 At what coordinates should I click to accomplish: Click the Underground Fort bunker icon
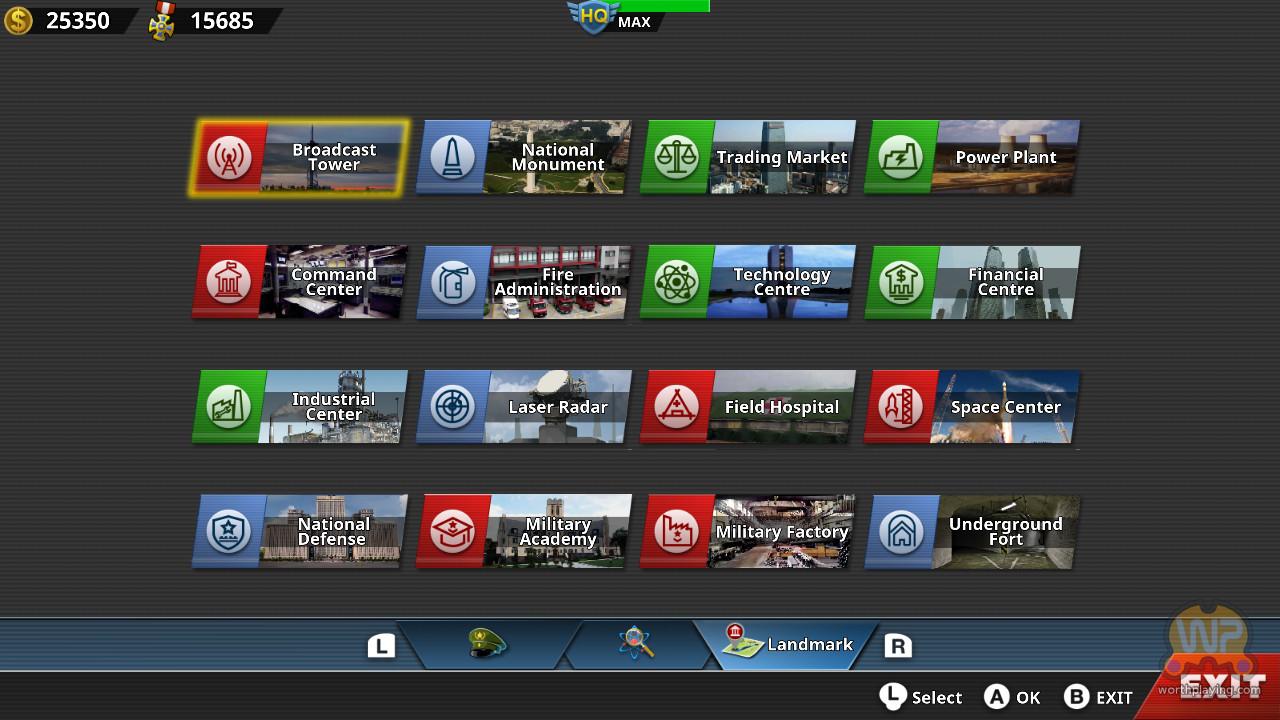tap(901, 532)
